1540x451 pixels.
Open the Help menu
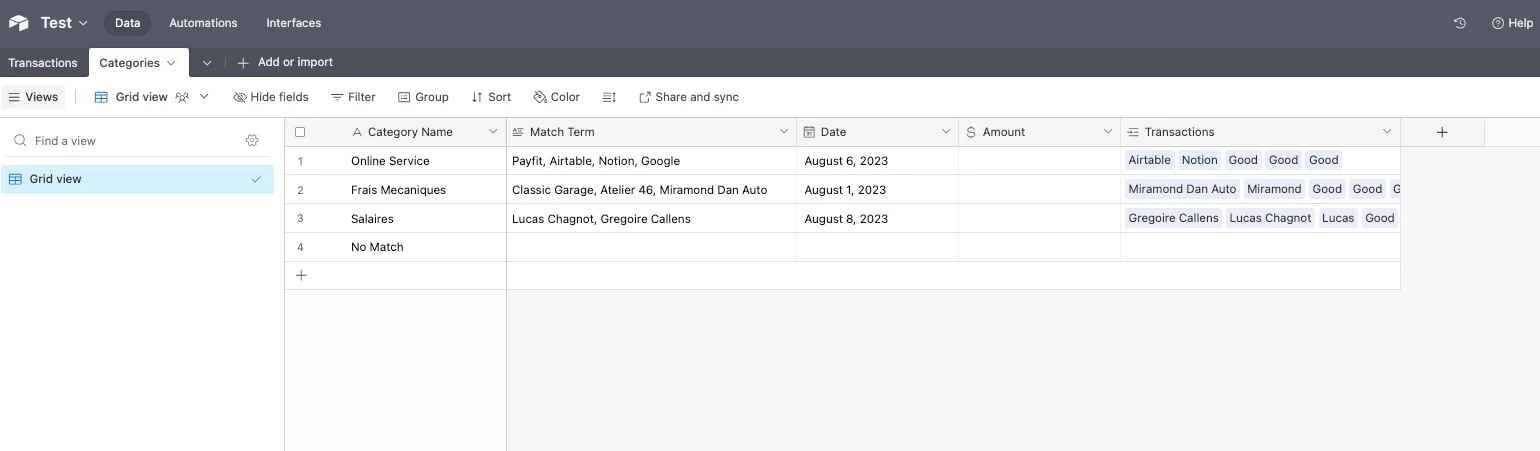tap(1512, 23)
